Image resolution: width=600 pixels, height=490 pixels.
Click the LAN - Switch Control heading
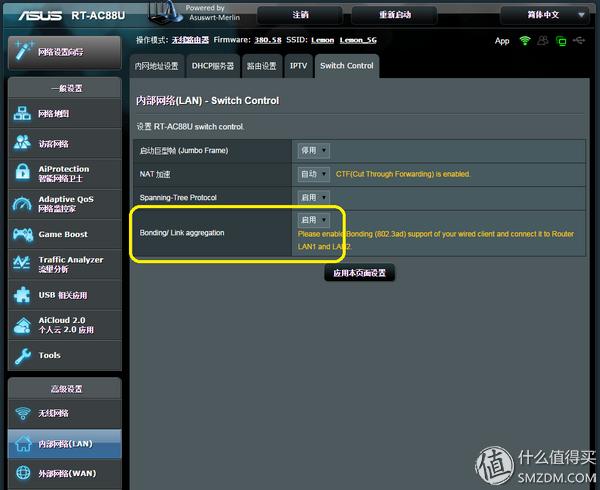click(207, 101)
